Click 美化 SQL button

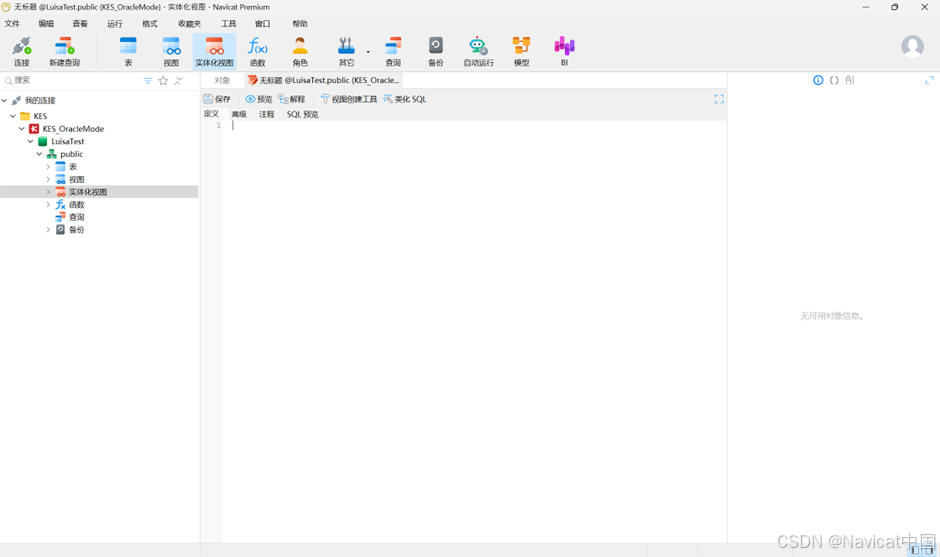tap(405, 99)
